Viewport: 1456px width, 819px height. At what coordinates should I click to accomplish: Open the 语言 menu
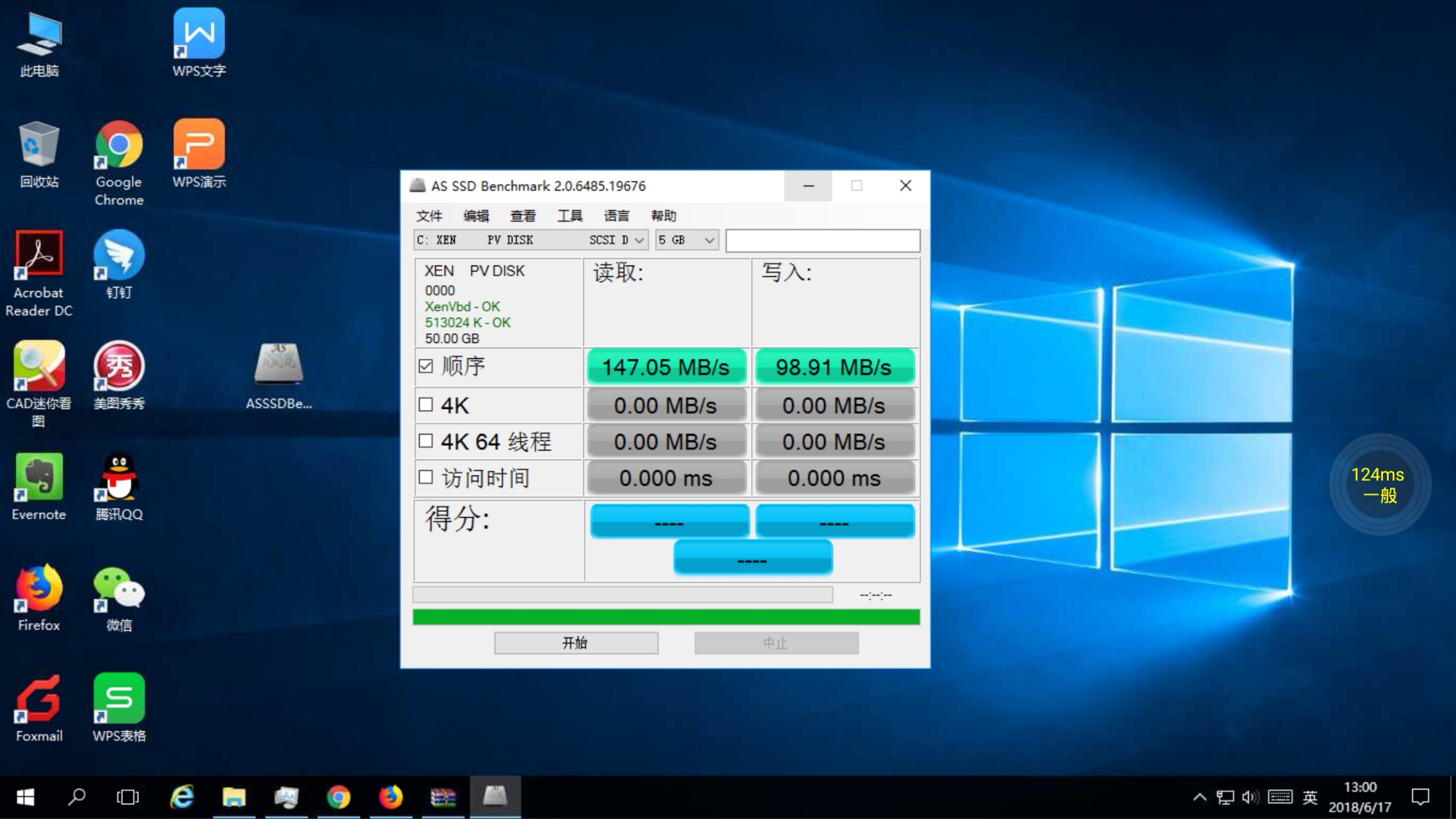coord(617,216)
